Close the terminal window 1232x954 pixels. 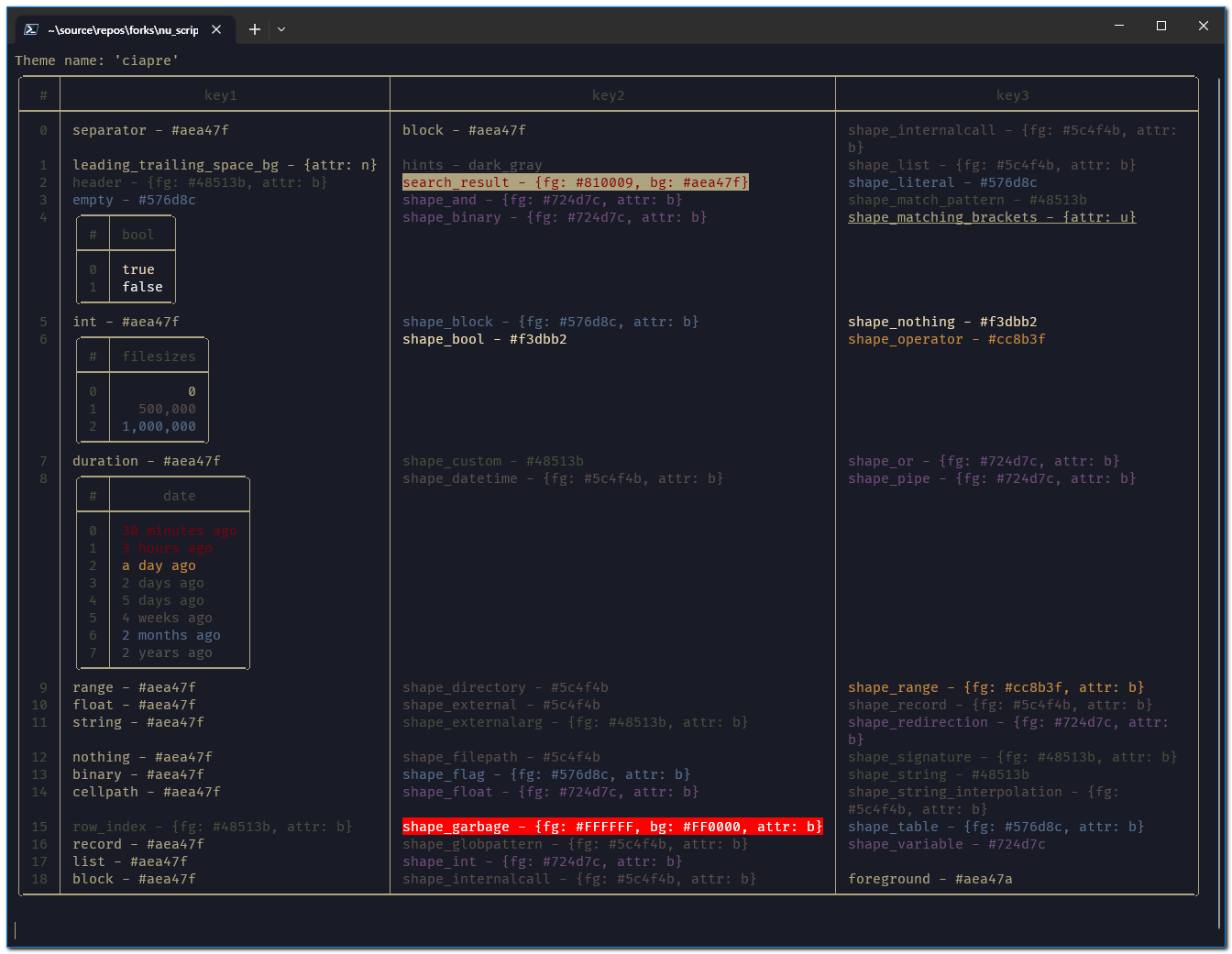(x=1204, y=26)
